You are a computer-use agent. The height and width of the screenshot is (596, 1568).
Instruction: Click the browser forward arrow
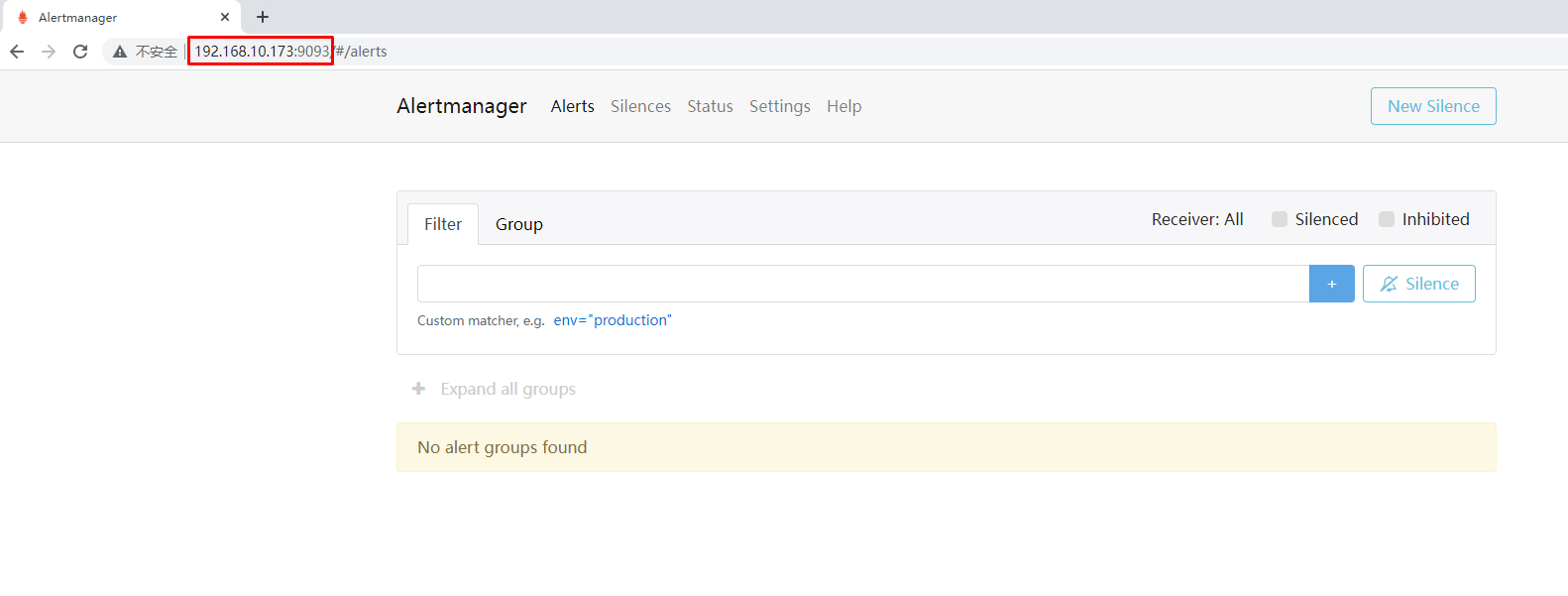click(x=49, y=52)
